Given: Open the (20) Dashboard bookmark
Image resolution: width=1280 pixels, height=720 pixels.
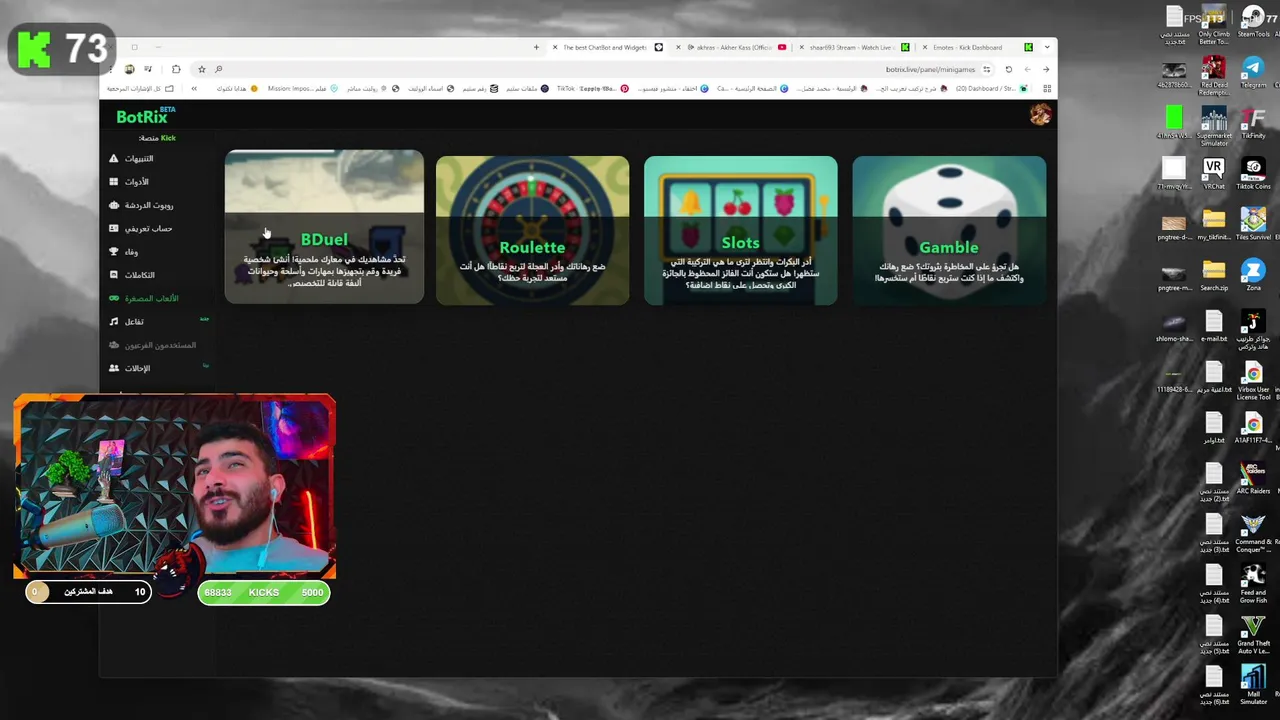Looking at the screenshot, I should coord(991,88).
